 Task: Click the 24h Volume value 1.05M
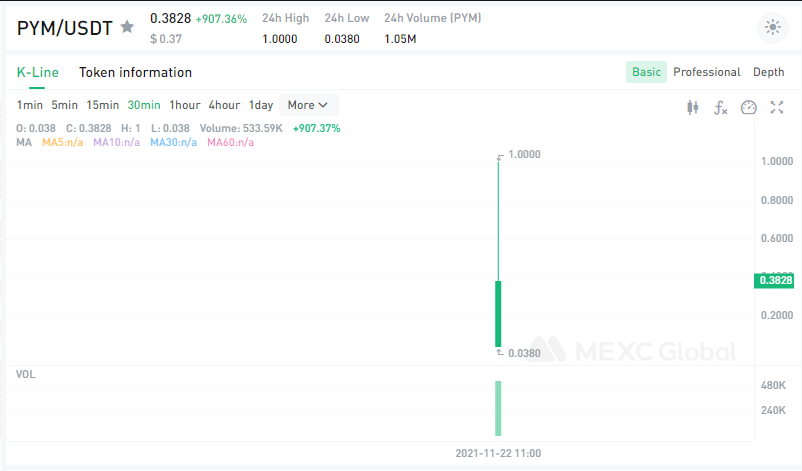pos(400,39)
